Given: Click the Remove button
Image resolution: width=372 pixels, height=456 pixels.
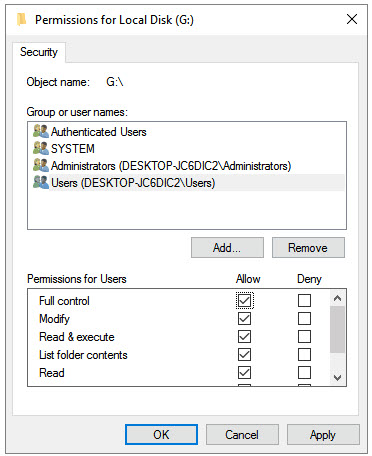Looking at the screenshot, I should pos(308,248).
